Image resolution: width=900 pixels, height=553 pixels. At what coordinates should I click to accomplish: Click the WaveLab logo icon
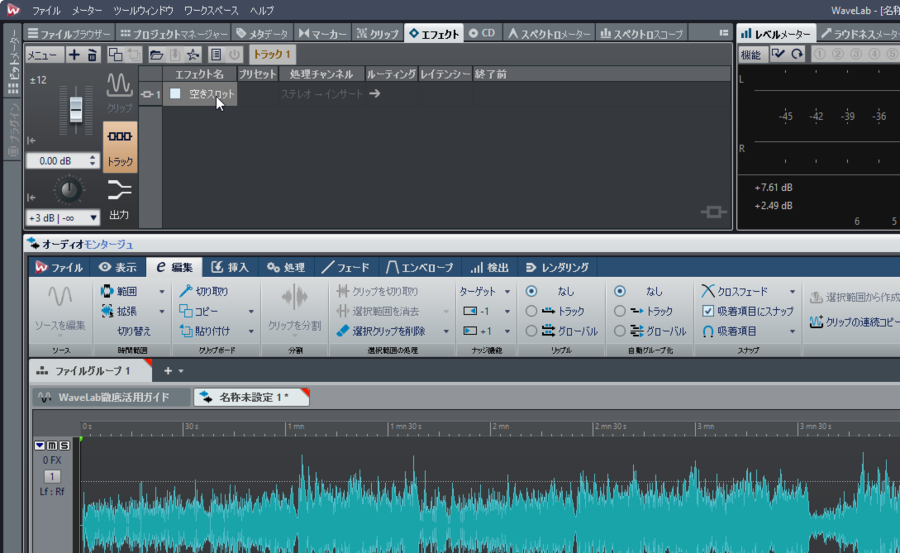[13, 10]
